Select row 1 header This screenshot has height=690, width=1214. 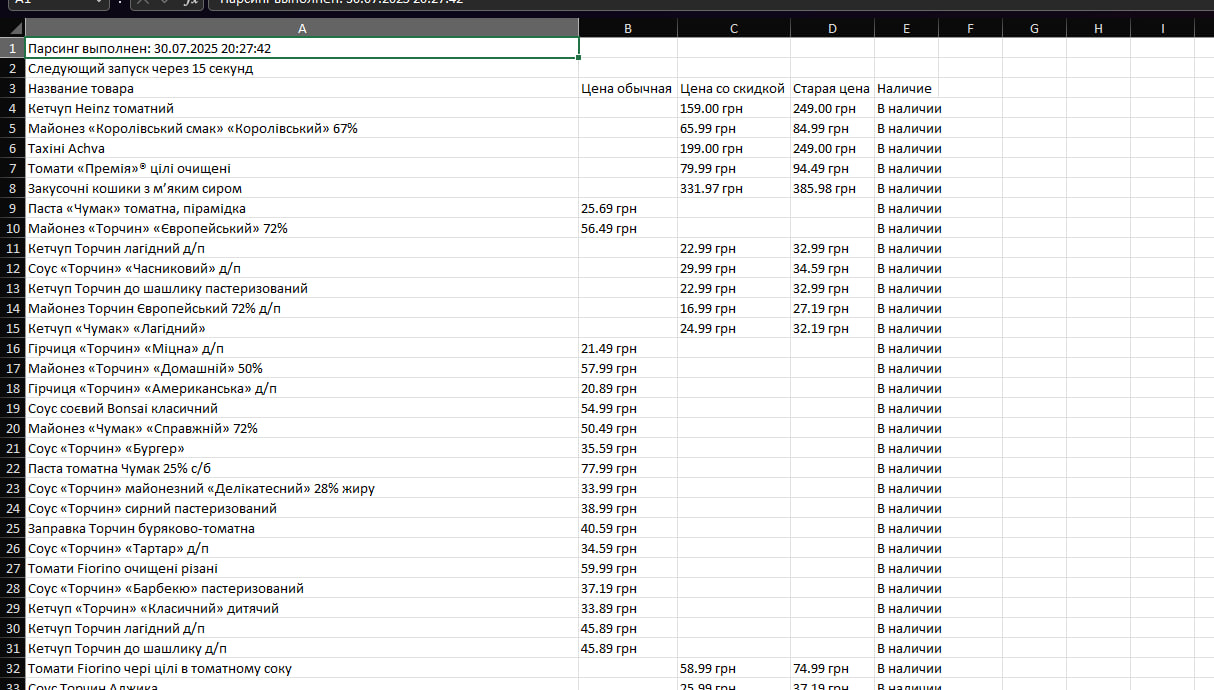point(12,48)
